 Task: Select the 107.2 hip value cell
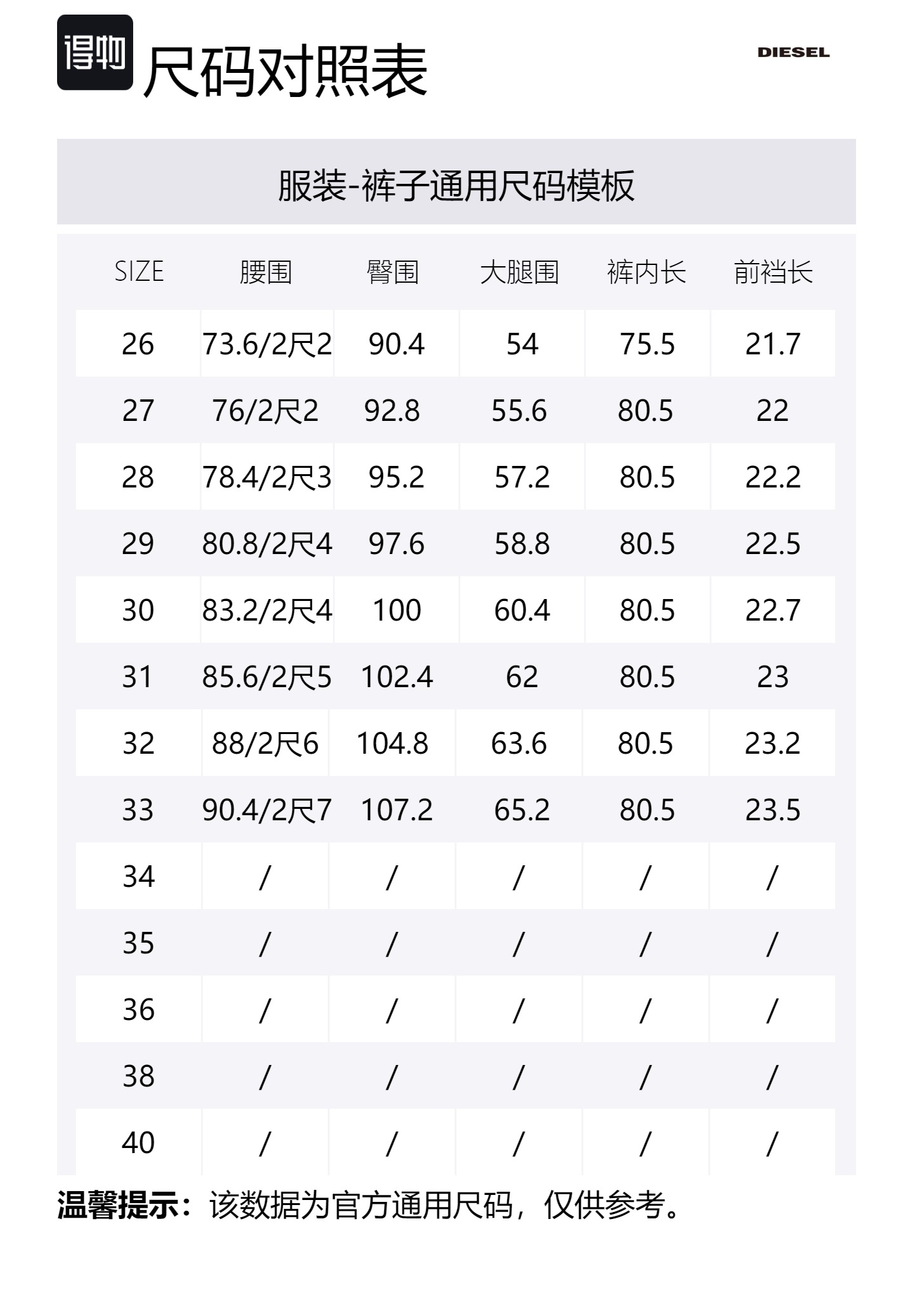(x=396, y=810)
